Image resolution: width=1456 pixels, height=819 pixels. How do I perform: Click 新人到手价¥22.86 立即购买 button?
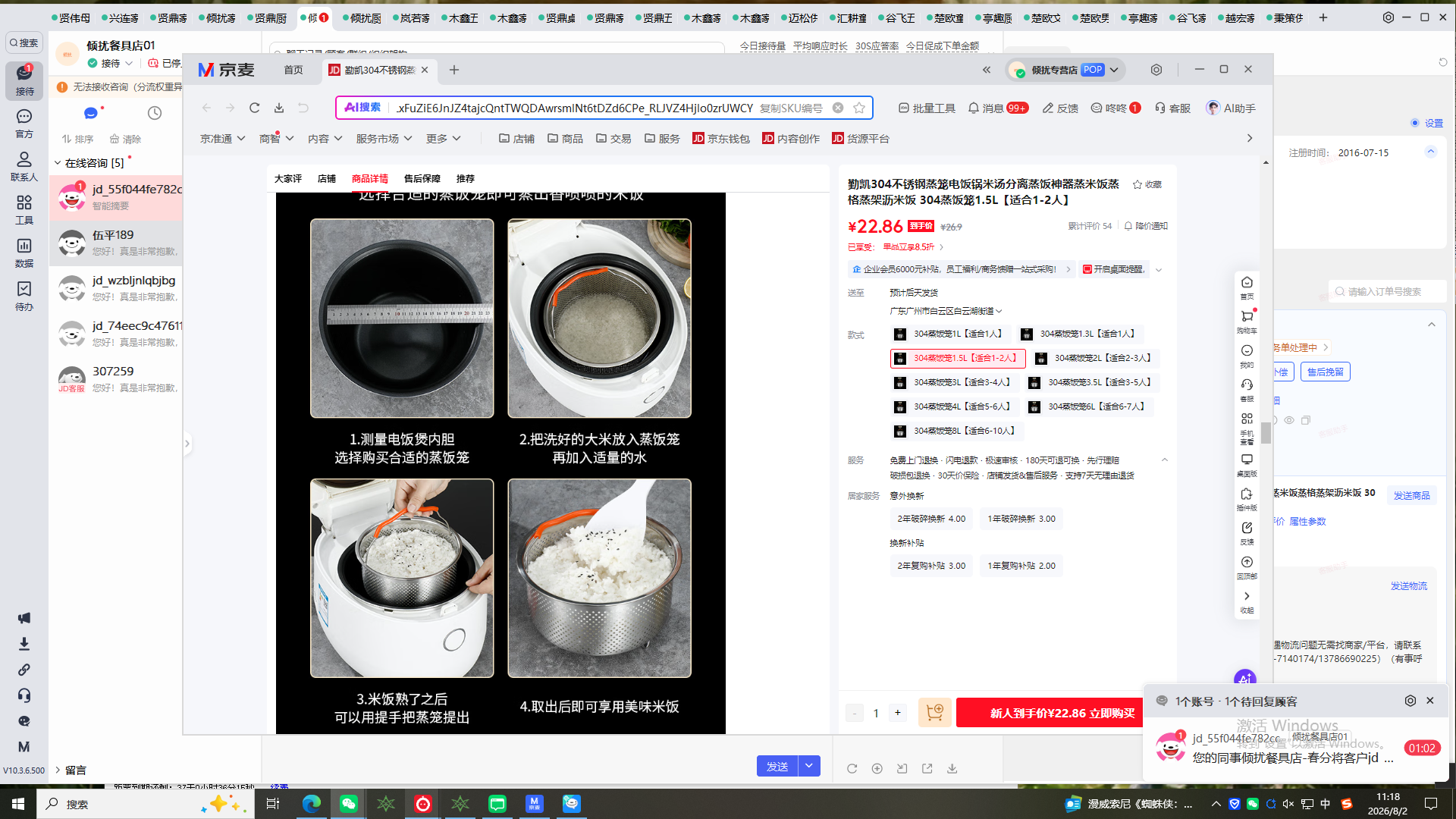(1062, 713)
